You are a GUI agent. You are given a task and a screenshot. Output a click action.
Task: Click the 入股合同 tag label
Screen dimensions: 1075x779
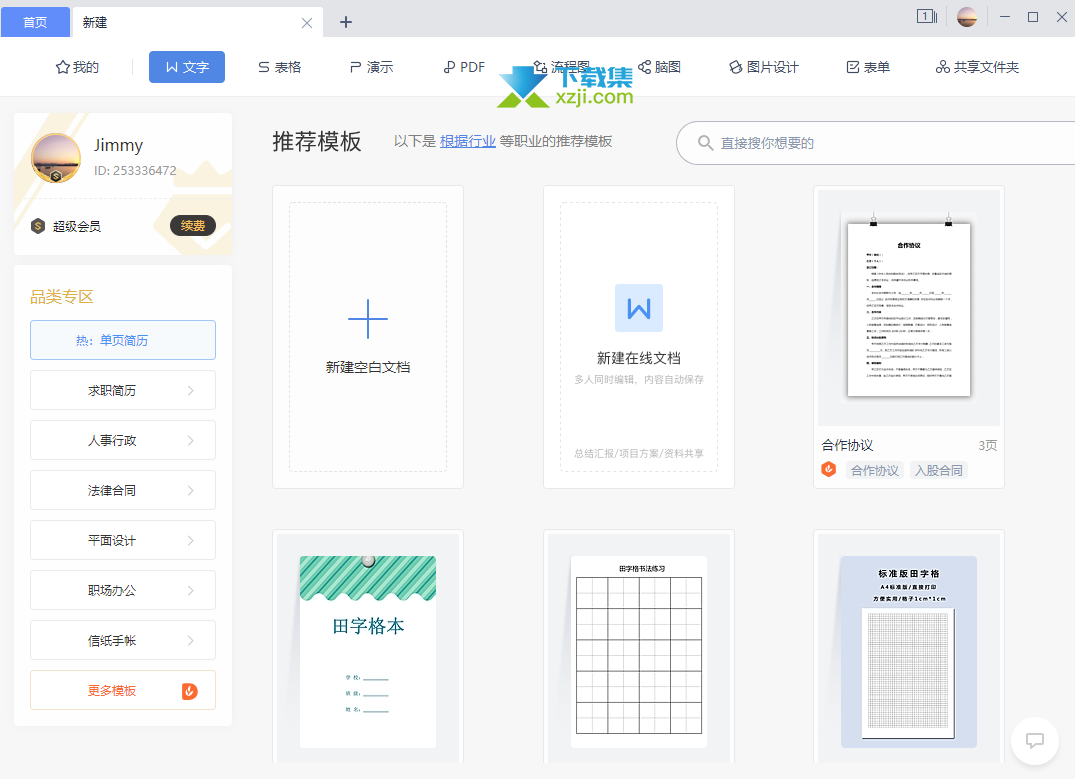click(939, 470)
